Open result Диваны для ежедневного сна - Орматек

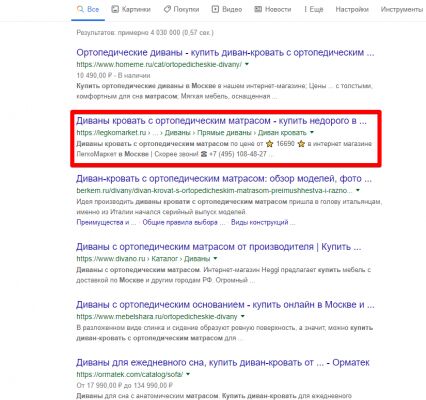(223, 362)
